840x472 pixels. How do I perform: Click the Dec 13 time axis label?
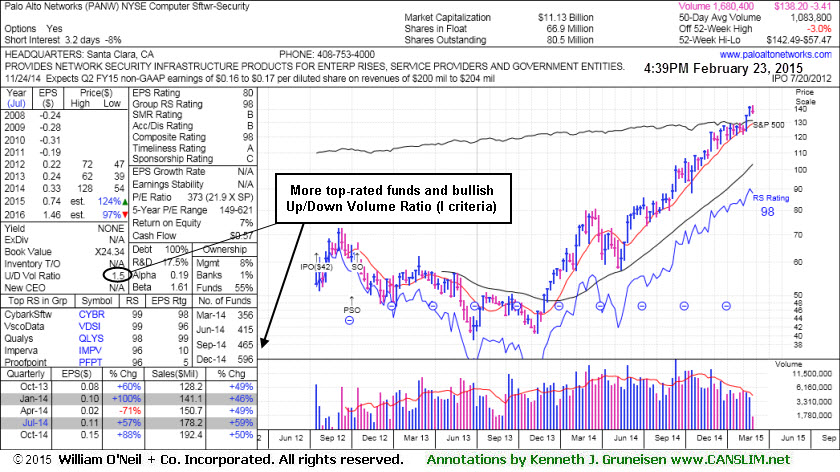(542, 438)
